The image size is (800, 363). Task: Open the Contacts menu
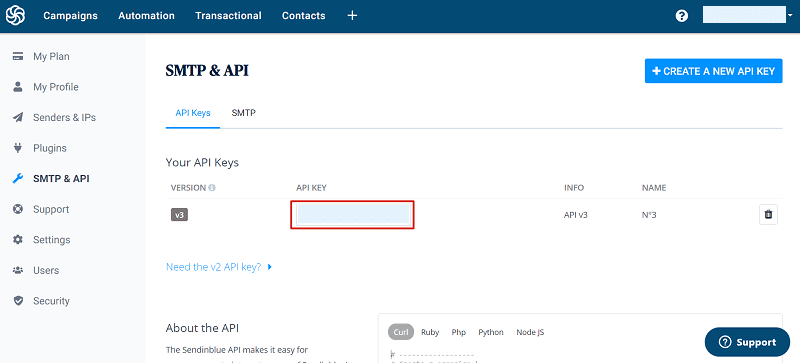pos(304,16)
